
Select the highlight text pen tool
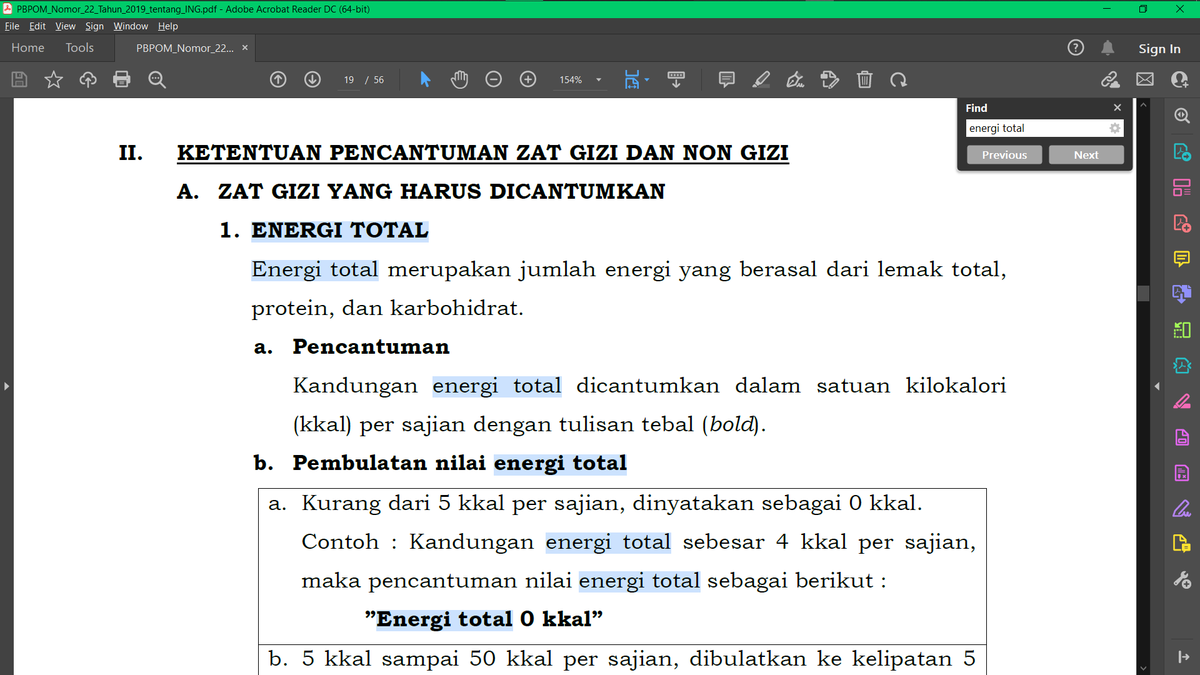pyautogui.click(x=761, y=79)
